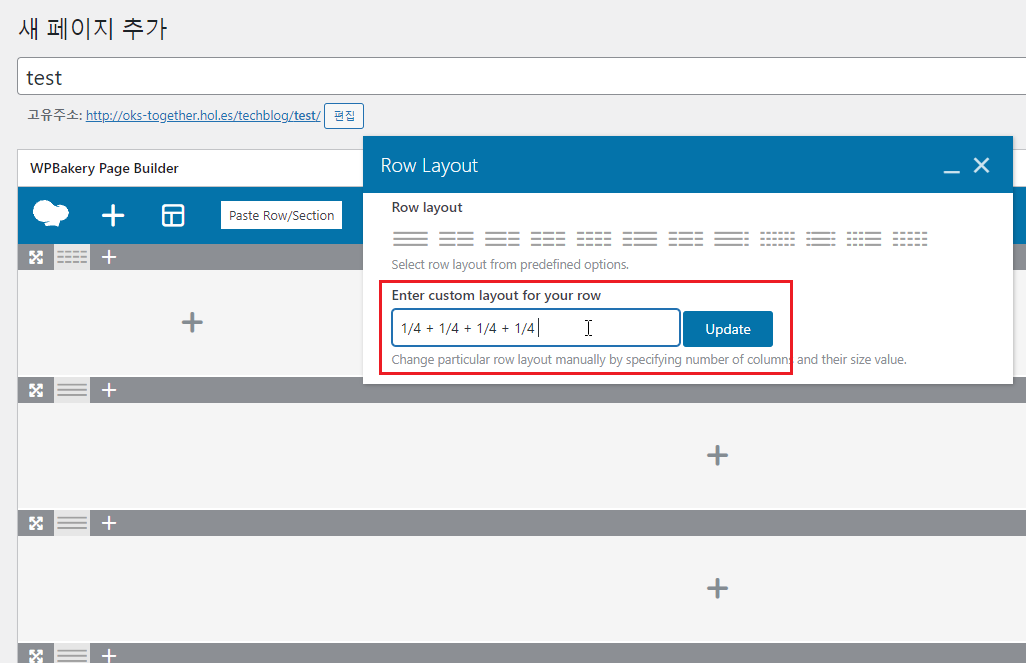This screenshot has height=663, width=1026.
Task: Select the 1/6 + 2/3 + 1/6 row layout
Action: pos(821,239)
